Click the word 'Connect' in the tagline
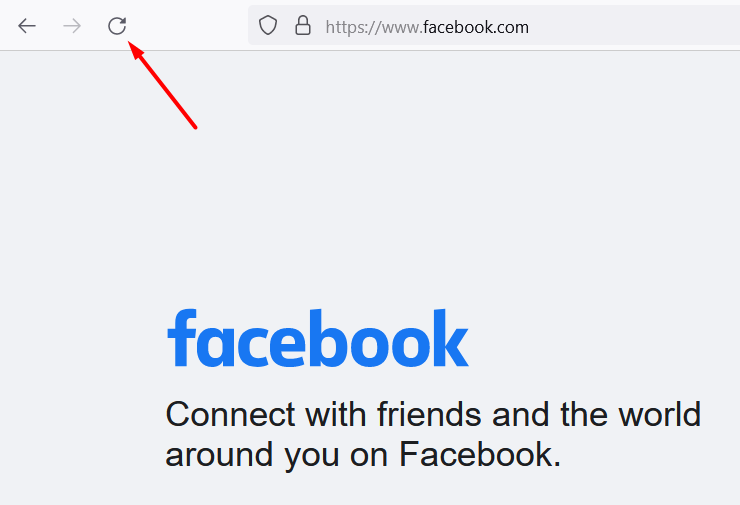This screenshot has width=740, height=505. tap(230, 414)
